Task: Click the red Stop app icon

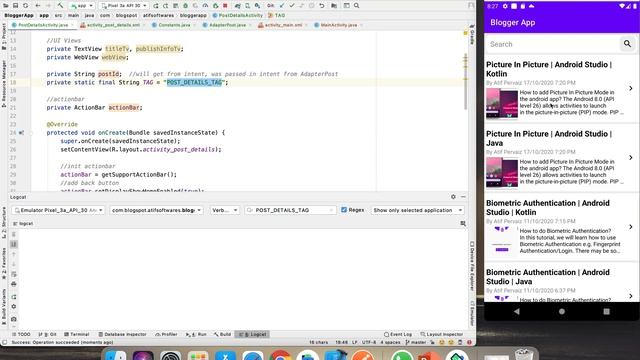Action: [x=225, y=6]
